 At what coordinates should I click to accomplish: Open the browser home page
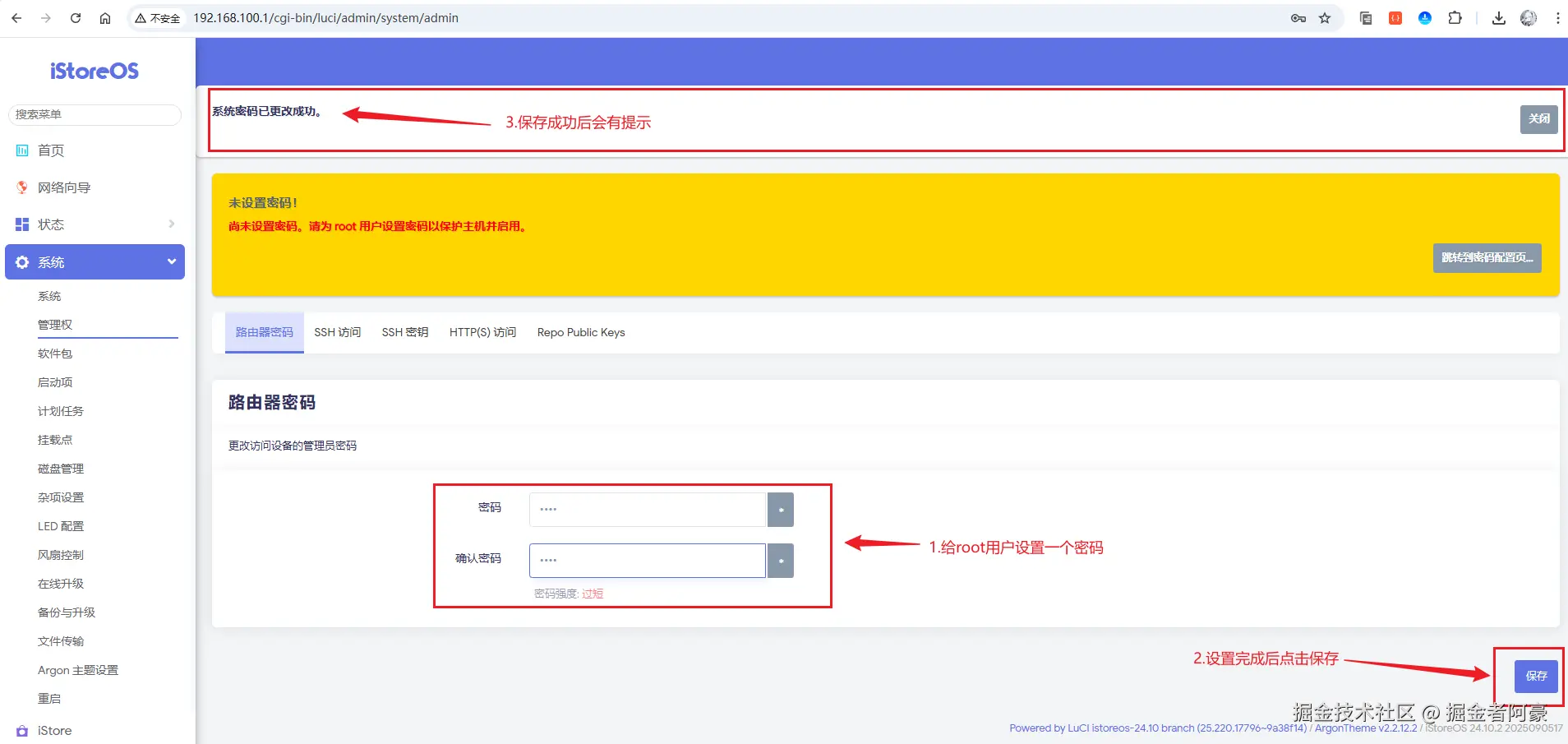pos(105,18)
